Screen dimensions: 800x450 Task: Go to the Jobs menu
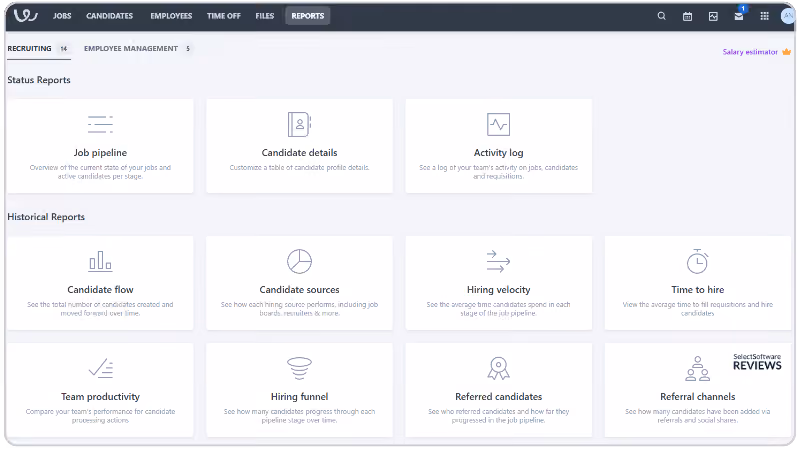point(62,16)
